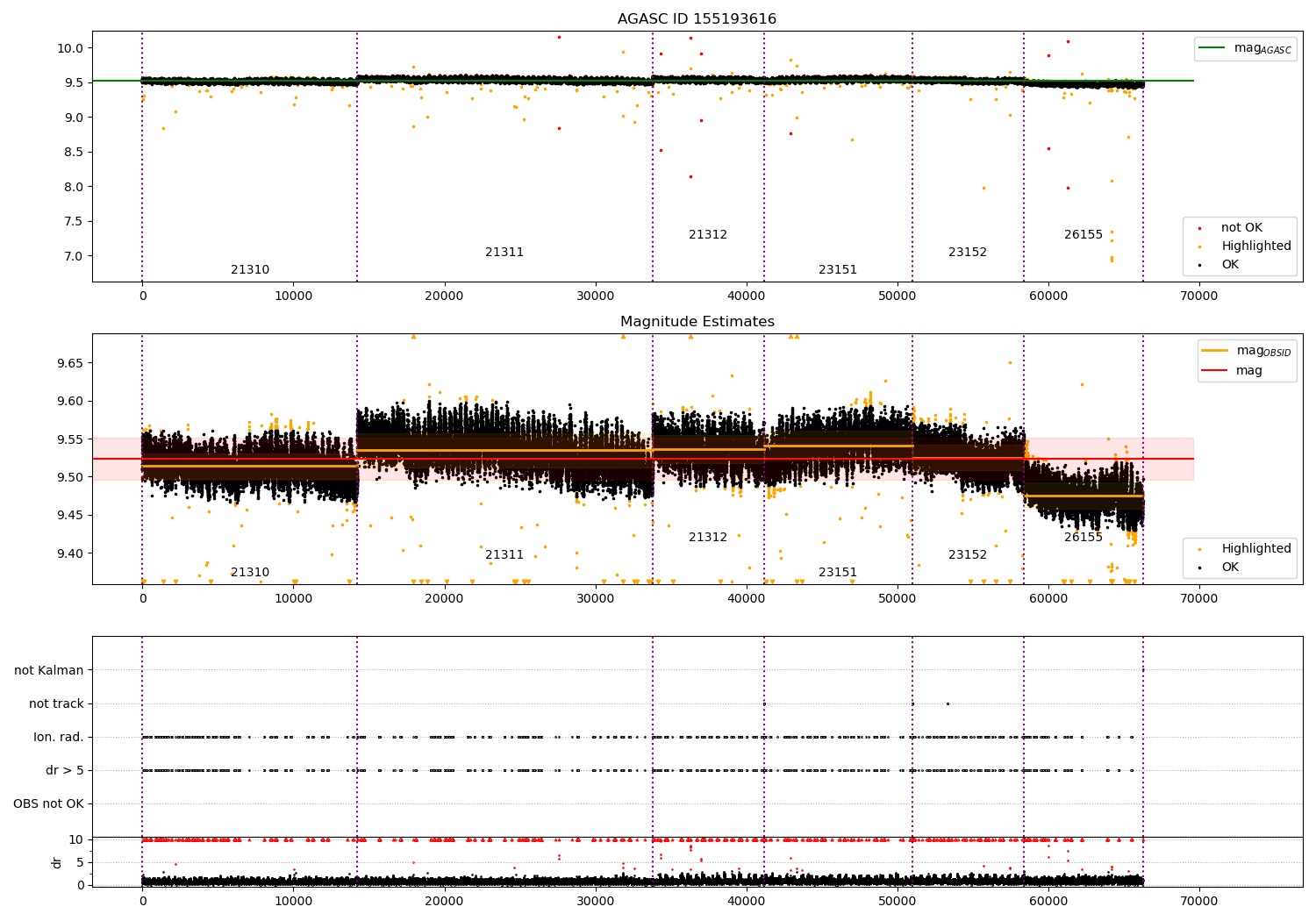Image resolution: width=1316 pixels, height=921 pixels.
Task: Click the red 'mag' legend entry
Action: pos(1232,370)
